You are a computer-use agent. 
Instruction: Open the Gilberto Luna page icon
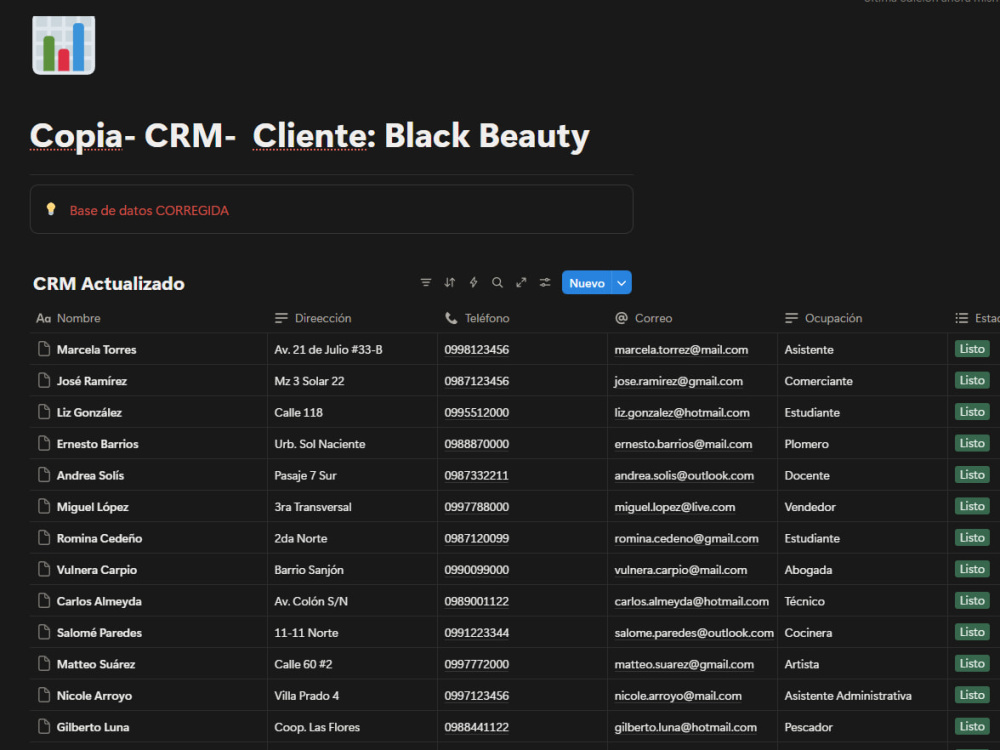[44, 726]
